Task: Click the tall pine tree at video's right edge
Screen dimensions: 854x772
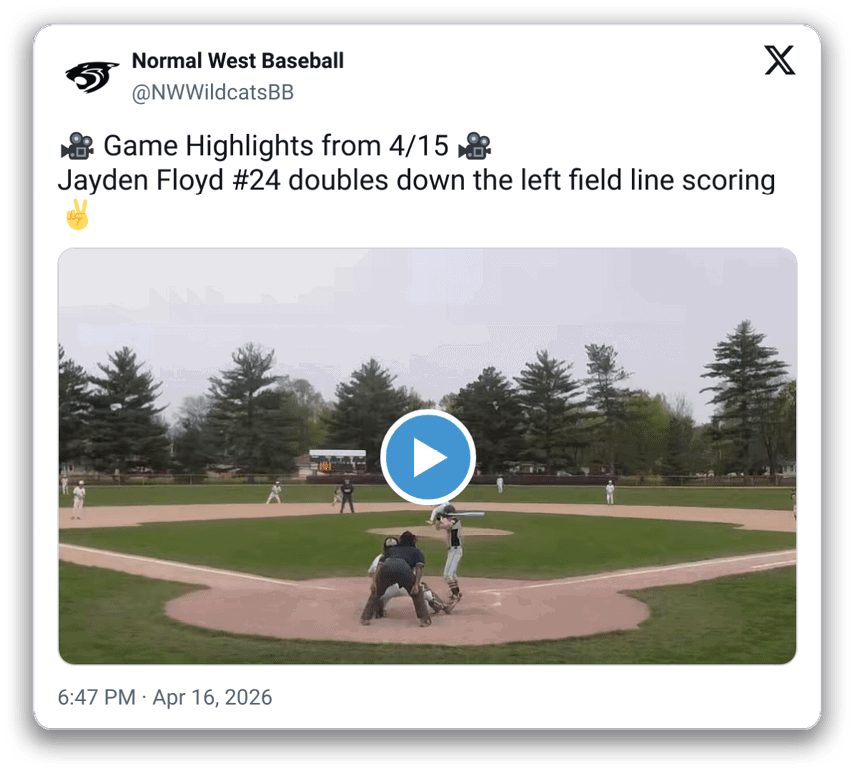Action: (x=744, y=397)
